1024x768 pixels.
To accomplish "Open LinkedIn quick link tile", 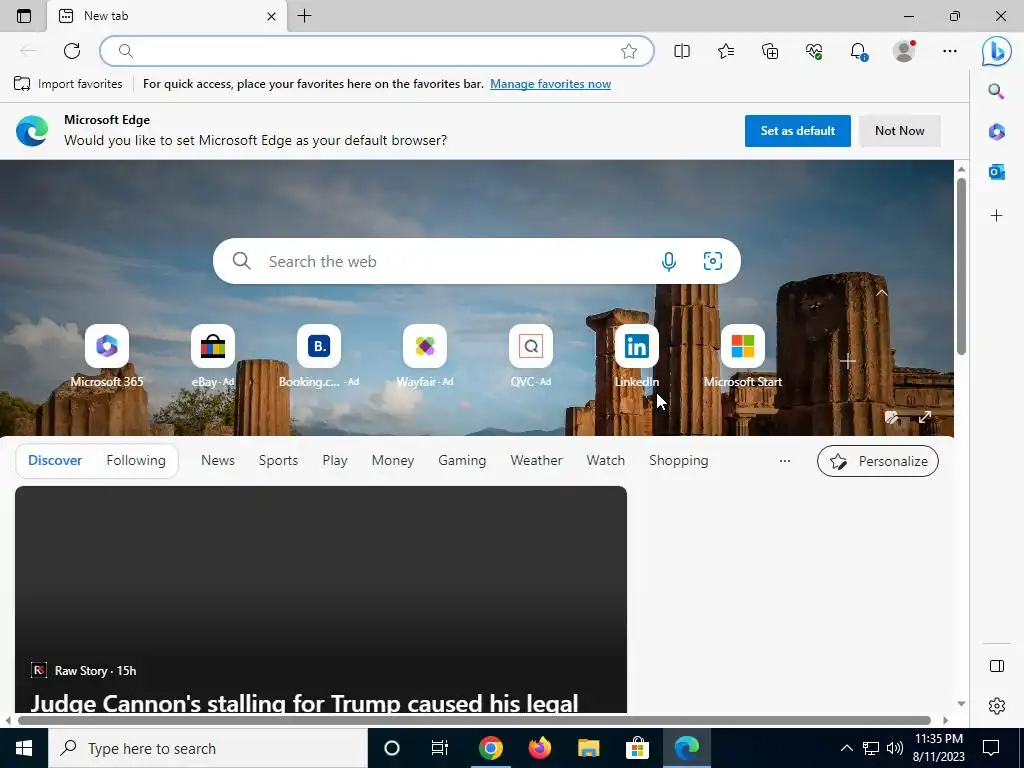I will point(637,356).
